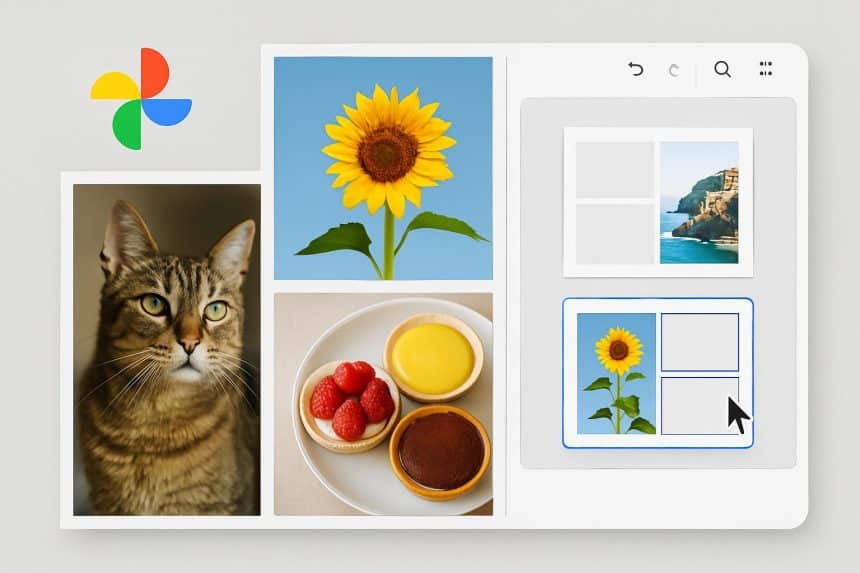Click the raspberry tart on the plate

(x=350, y=400)
